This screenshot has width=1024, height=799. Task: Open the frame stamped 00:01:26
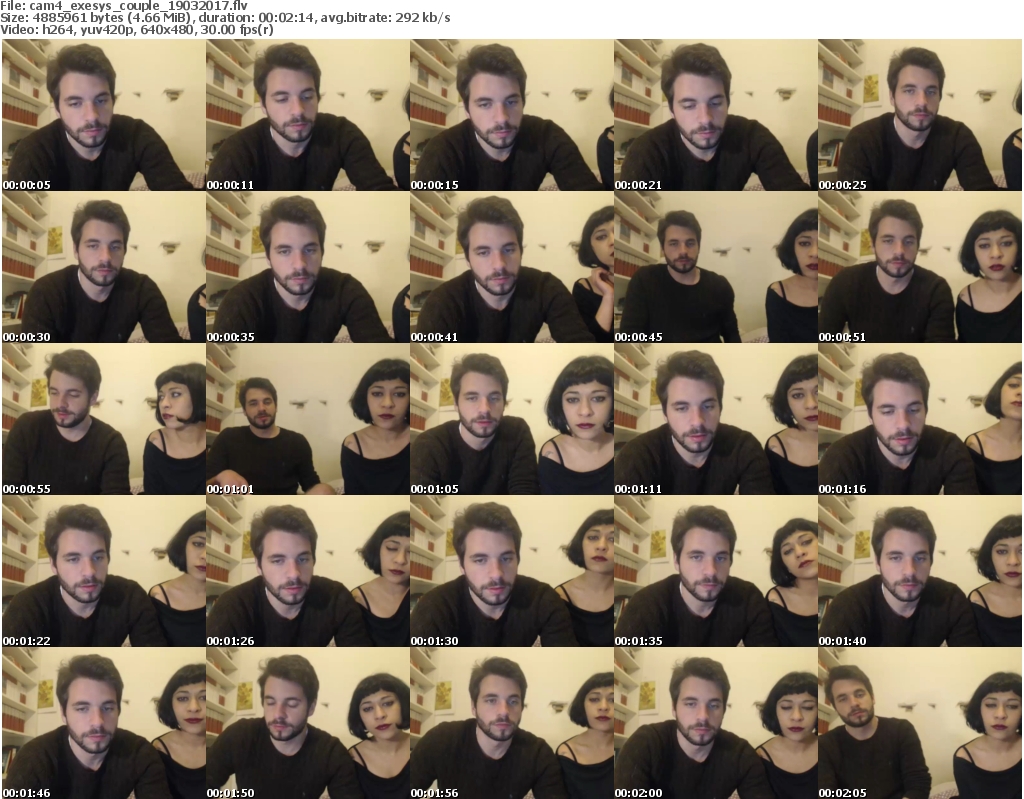click(308, 571)
